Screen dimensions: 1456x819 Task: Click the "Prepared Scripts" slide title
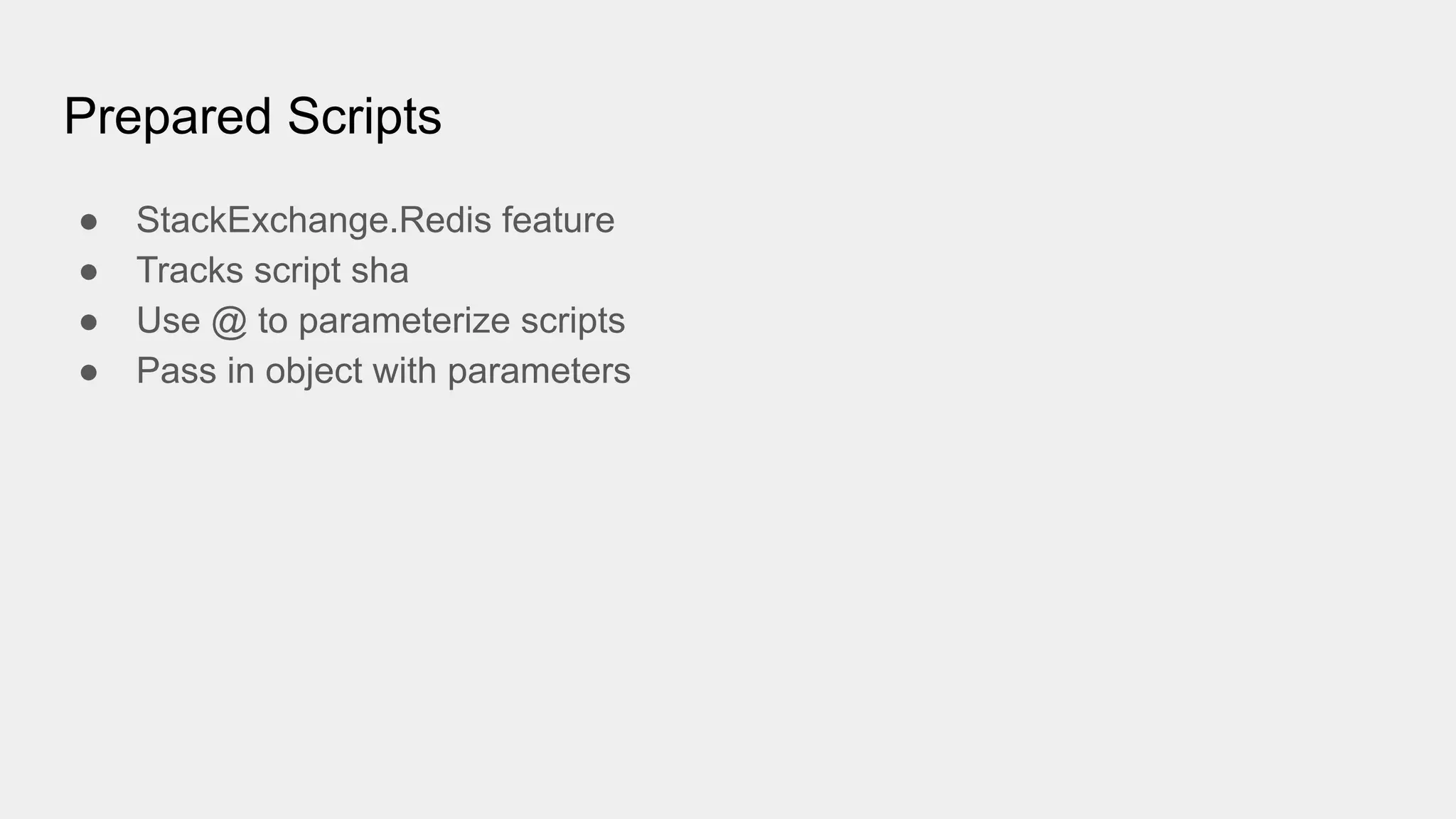(x=252, y=117)
